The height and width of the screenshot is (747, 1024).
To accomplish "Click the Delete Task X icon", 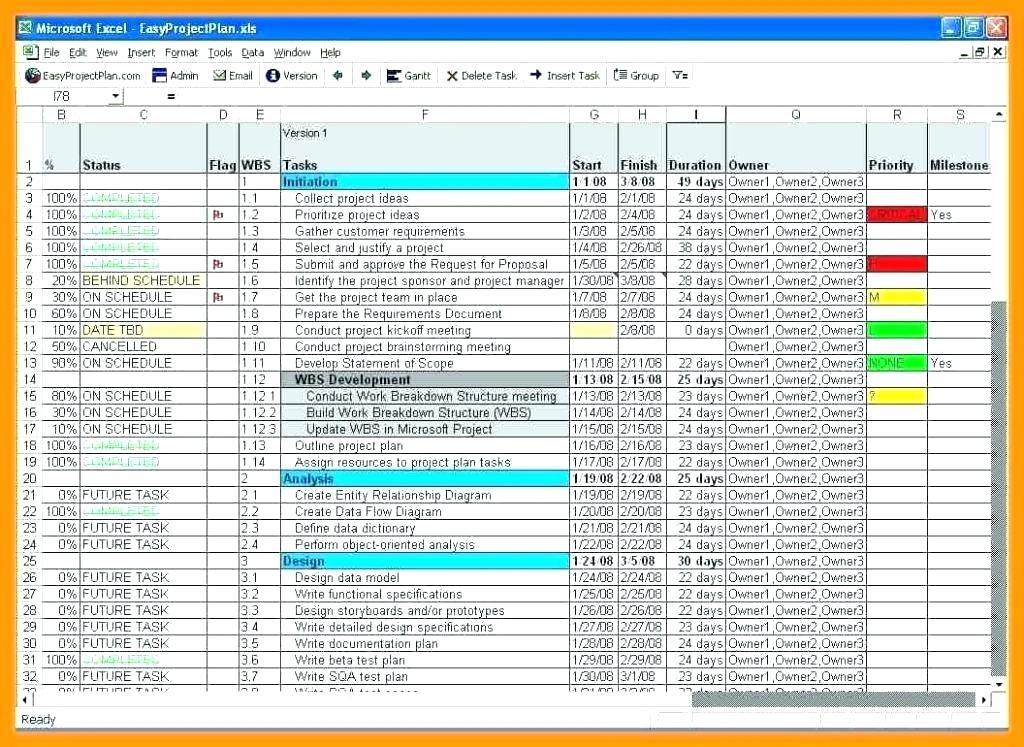I will 452,76.
